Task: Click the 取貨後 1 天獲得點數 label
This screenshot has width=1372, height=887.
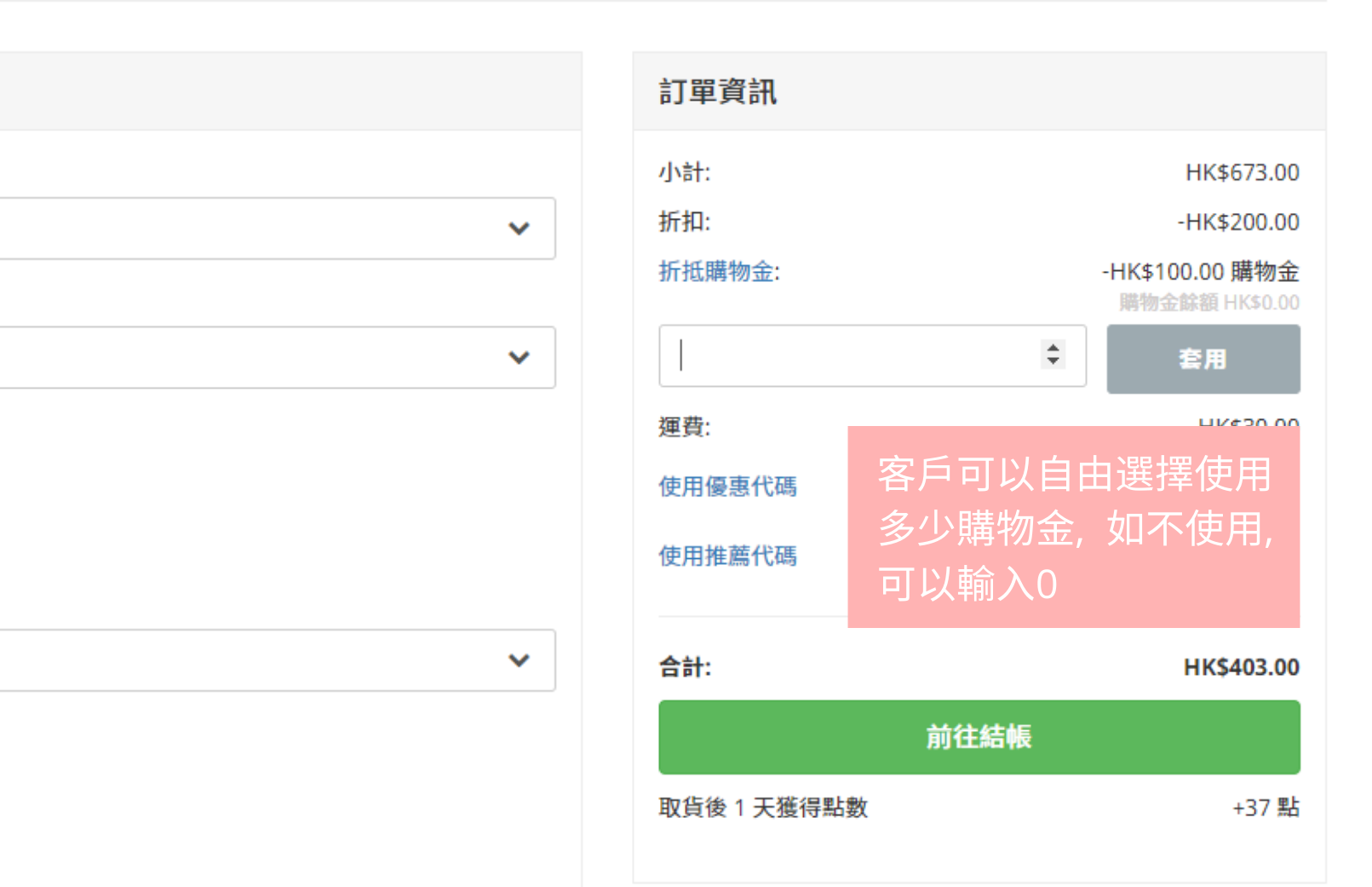Action: point(762,808)
